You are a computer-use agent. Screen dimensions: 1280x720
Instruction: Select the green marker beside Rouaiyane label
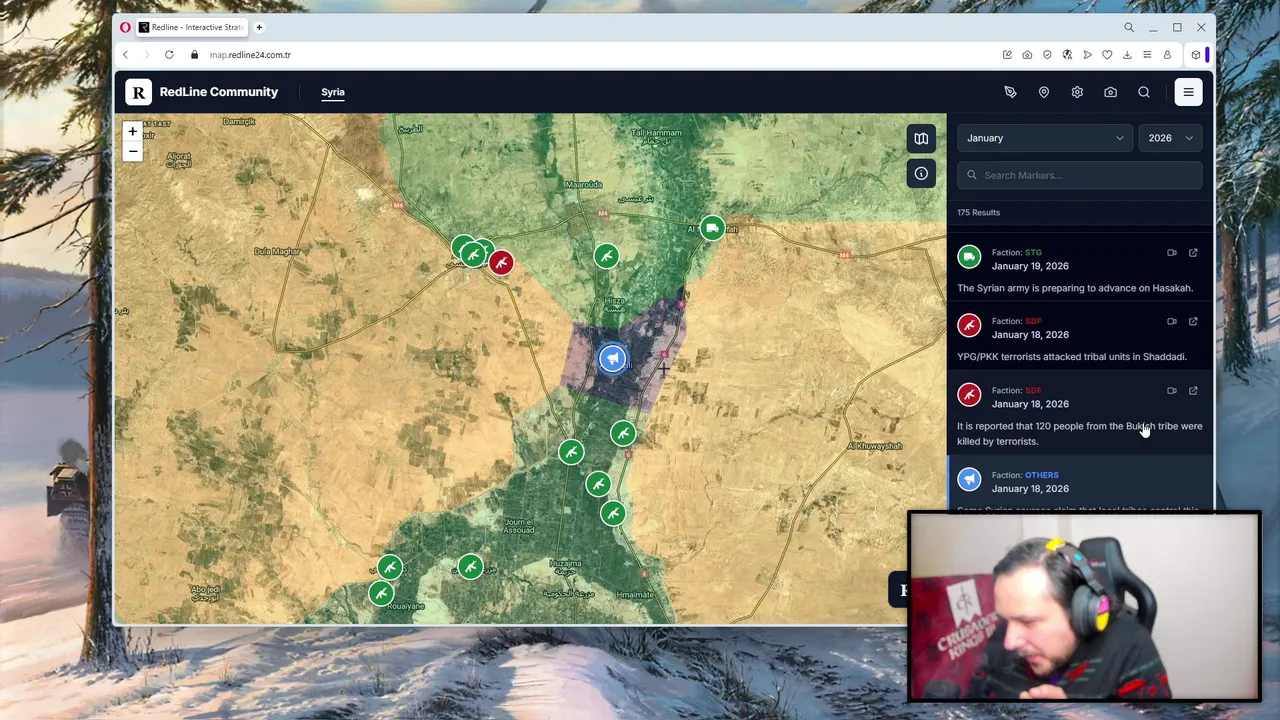[381, 593]
